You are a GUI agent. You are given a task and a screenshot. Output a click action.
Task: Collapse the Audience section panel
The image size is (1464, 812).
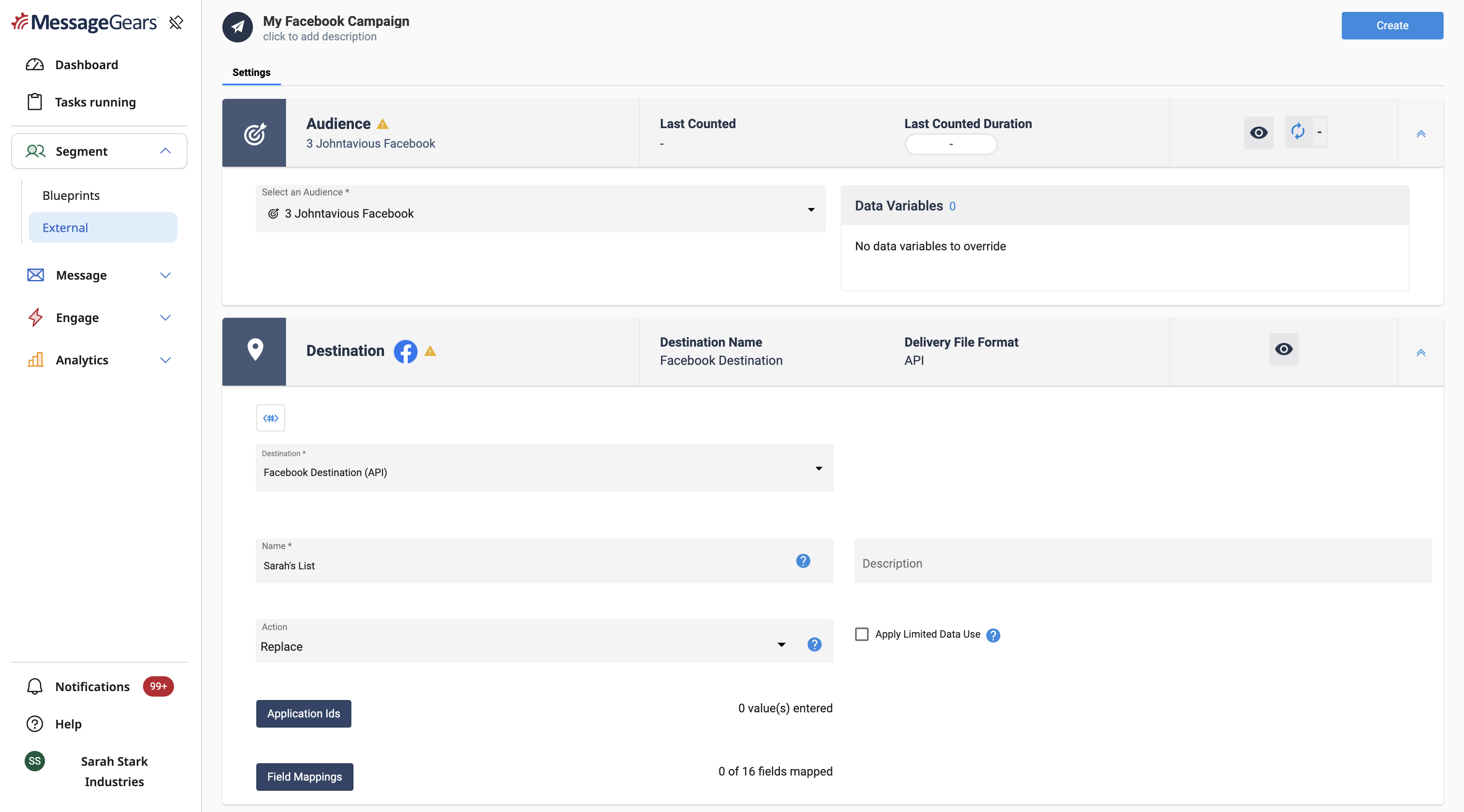point(1421,134)
